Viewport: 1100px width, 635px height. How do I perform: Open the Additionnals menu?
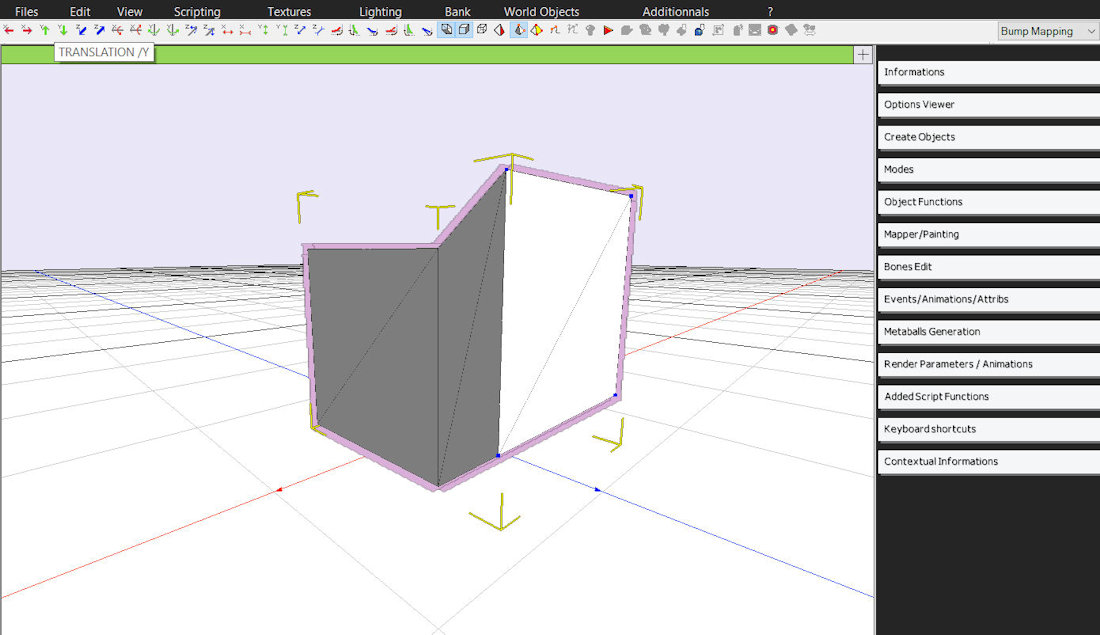(676, 11)
